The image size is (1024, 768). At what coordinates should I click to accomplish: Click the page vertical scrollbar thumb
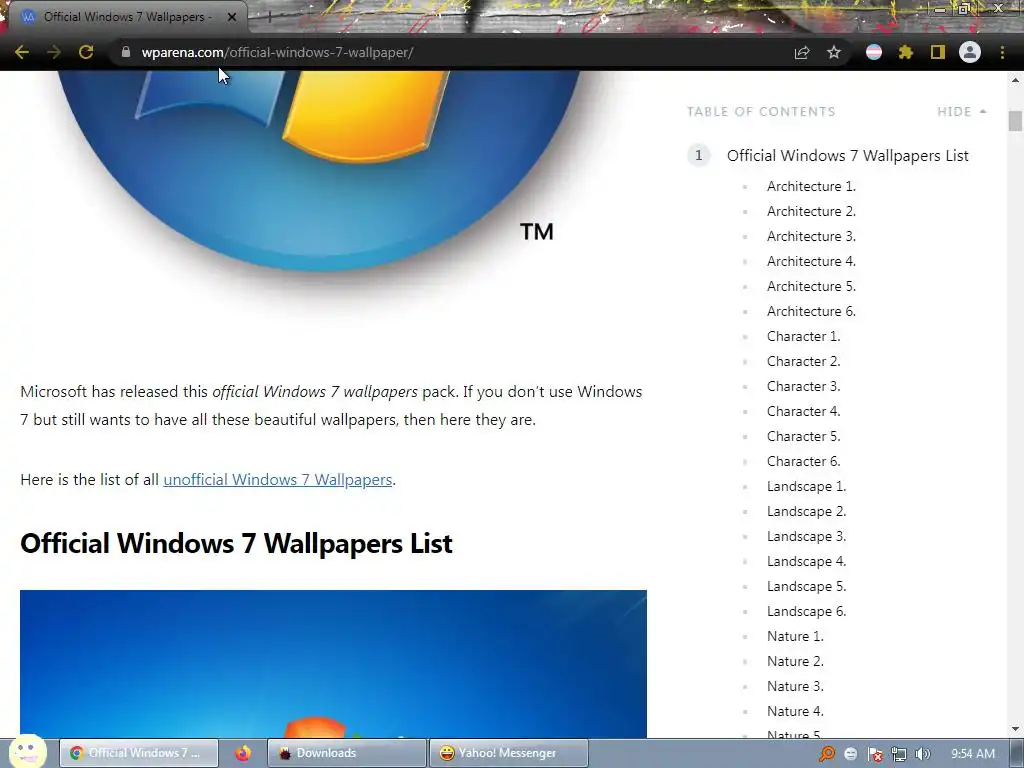pyautogui.click(x=1015, y=121)
